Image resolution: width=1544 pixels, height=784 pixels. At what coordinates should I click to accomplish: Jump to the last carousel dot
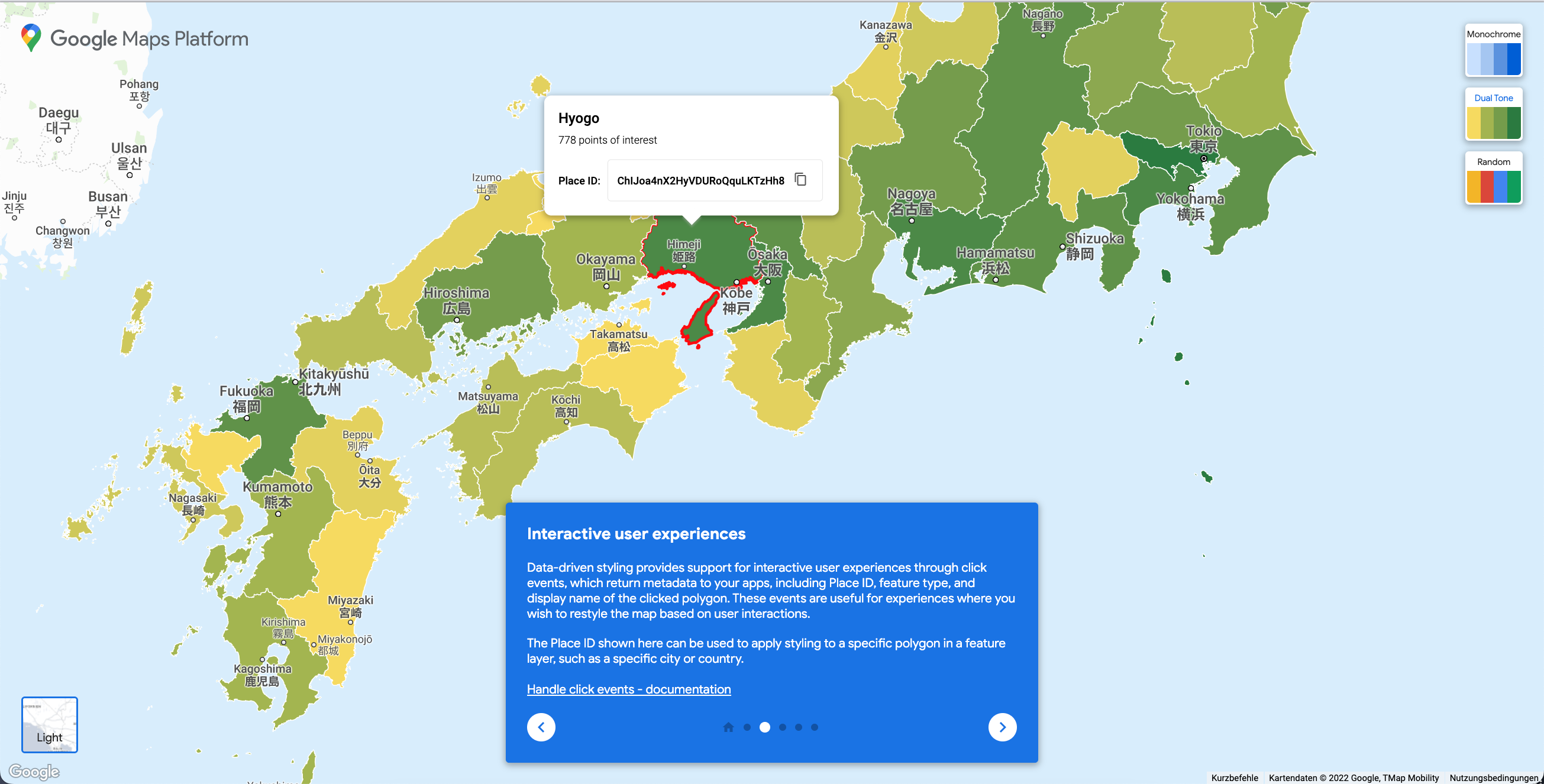click(815, 727)
